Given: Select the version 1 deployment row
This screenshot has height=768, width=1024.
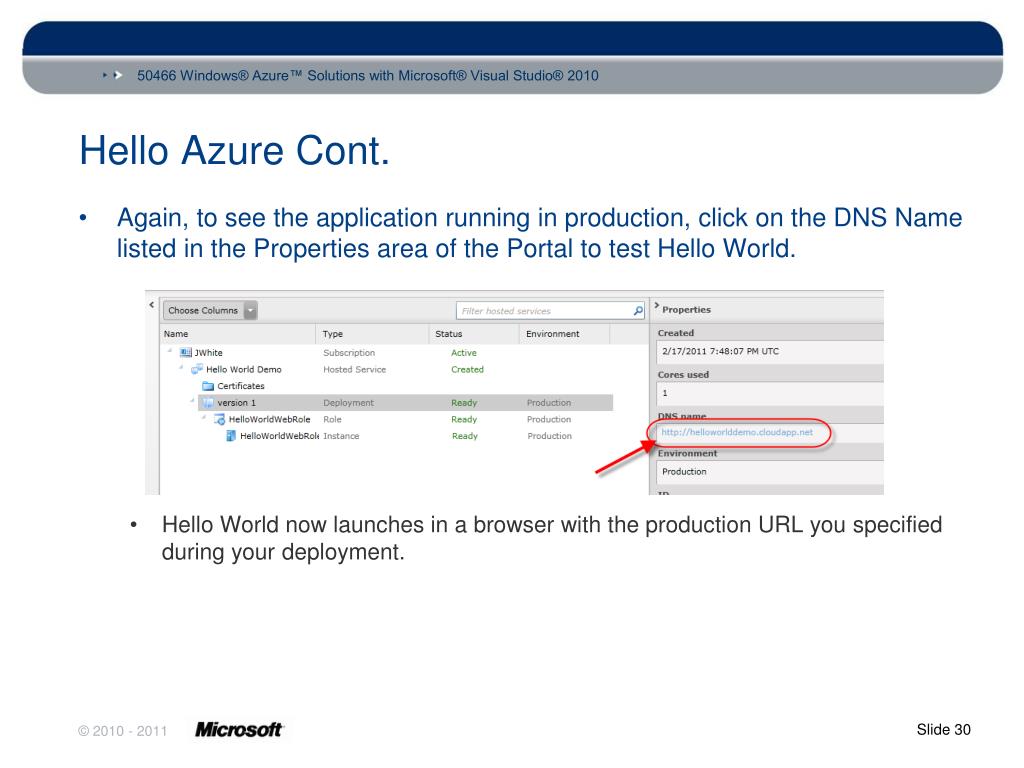Looking at the screenshot, I should [x=405, y=403].
